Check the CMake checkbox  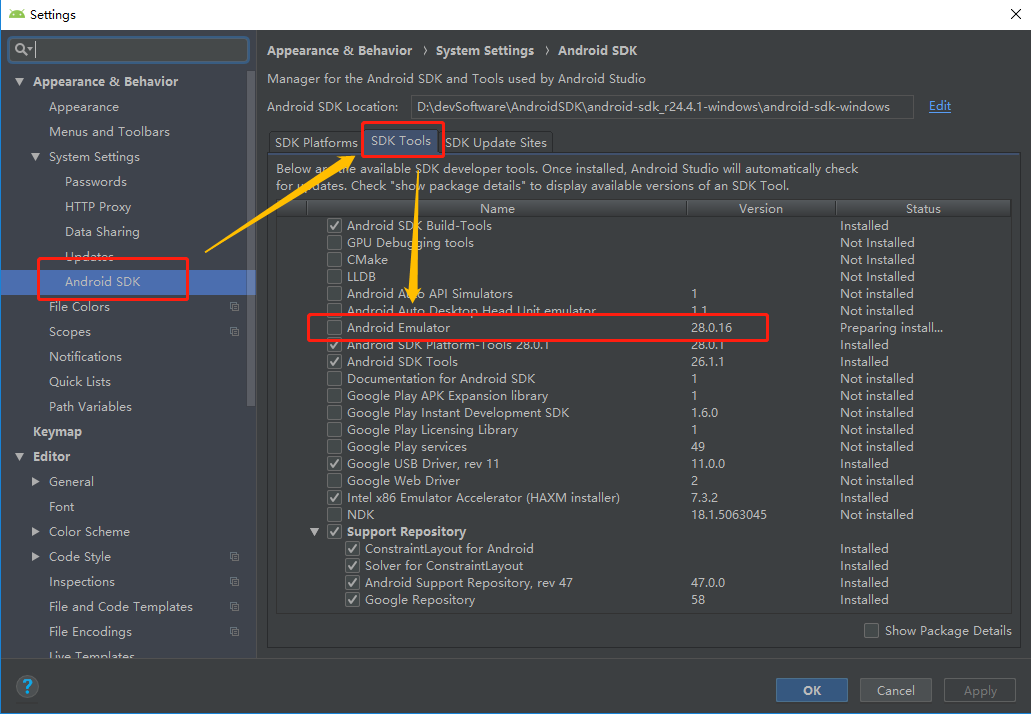click(x=335, y=260)
